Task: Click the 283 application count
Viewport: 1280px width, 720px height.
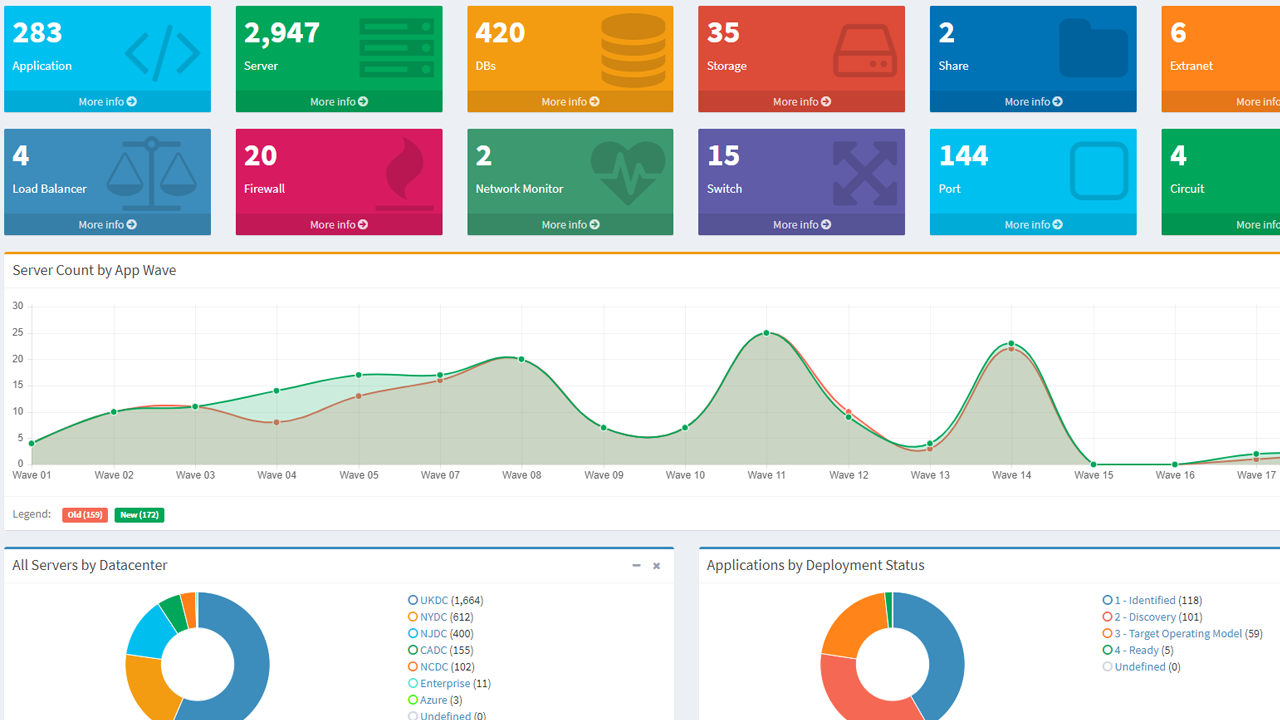Action: pos(38,33)
